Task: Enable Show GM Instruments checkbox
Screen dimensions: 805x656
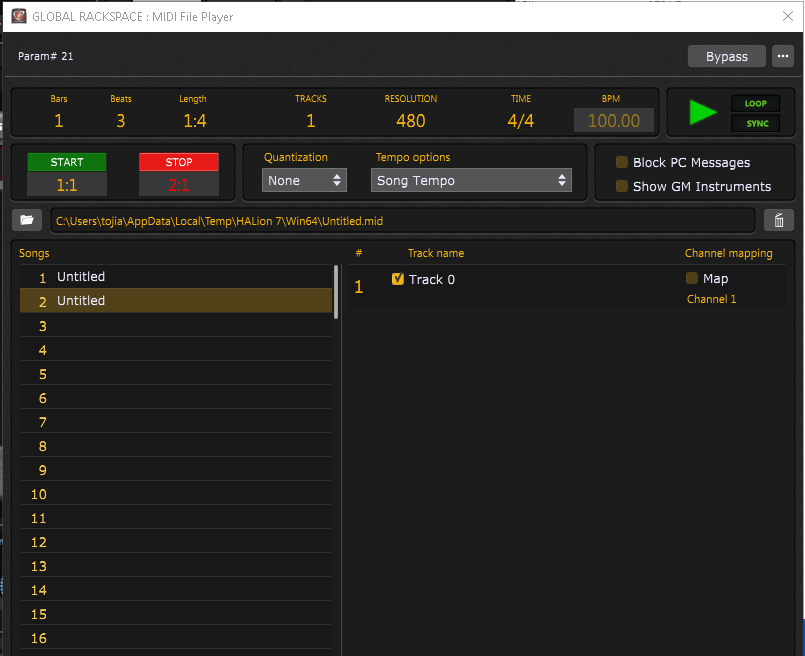Action: tap(622, 186)
